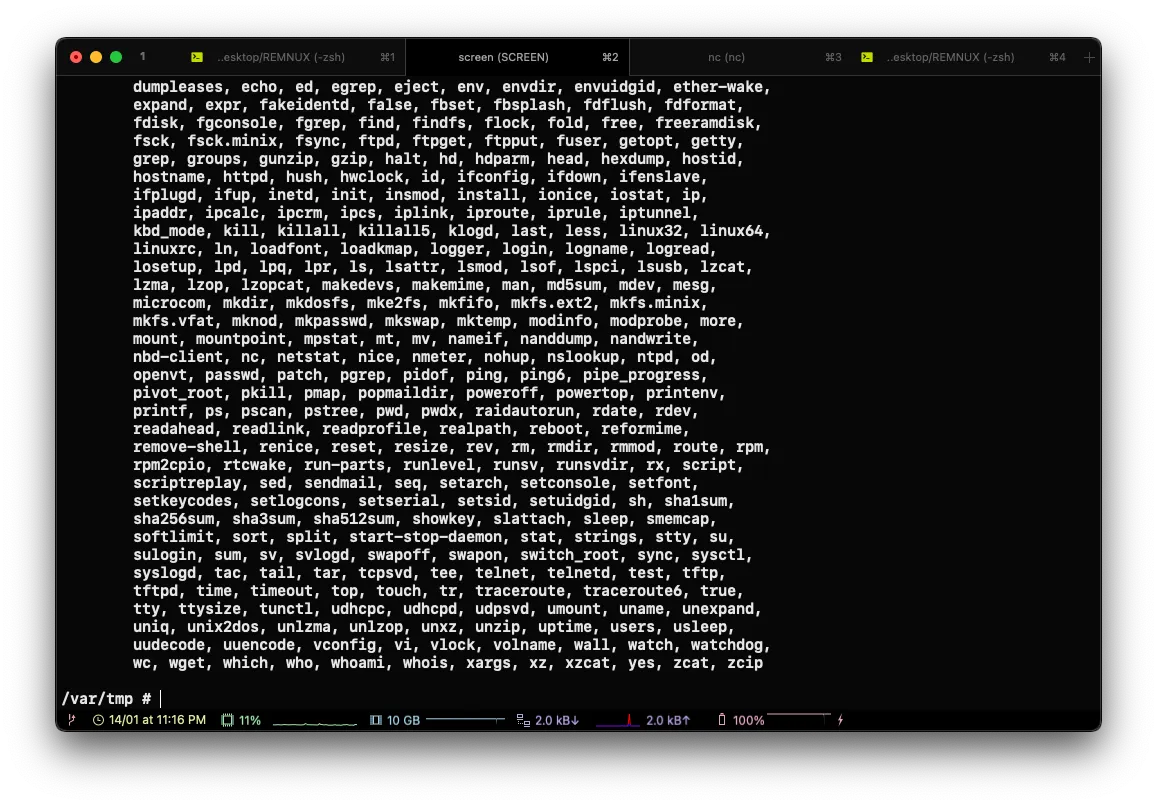Image resolution: width=1157 pixels, height=805 pixels.
Task: Click the network icon beside 2.0 kB download
Action: pos(522,720)
